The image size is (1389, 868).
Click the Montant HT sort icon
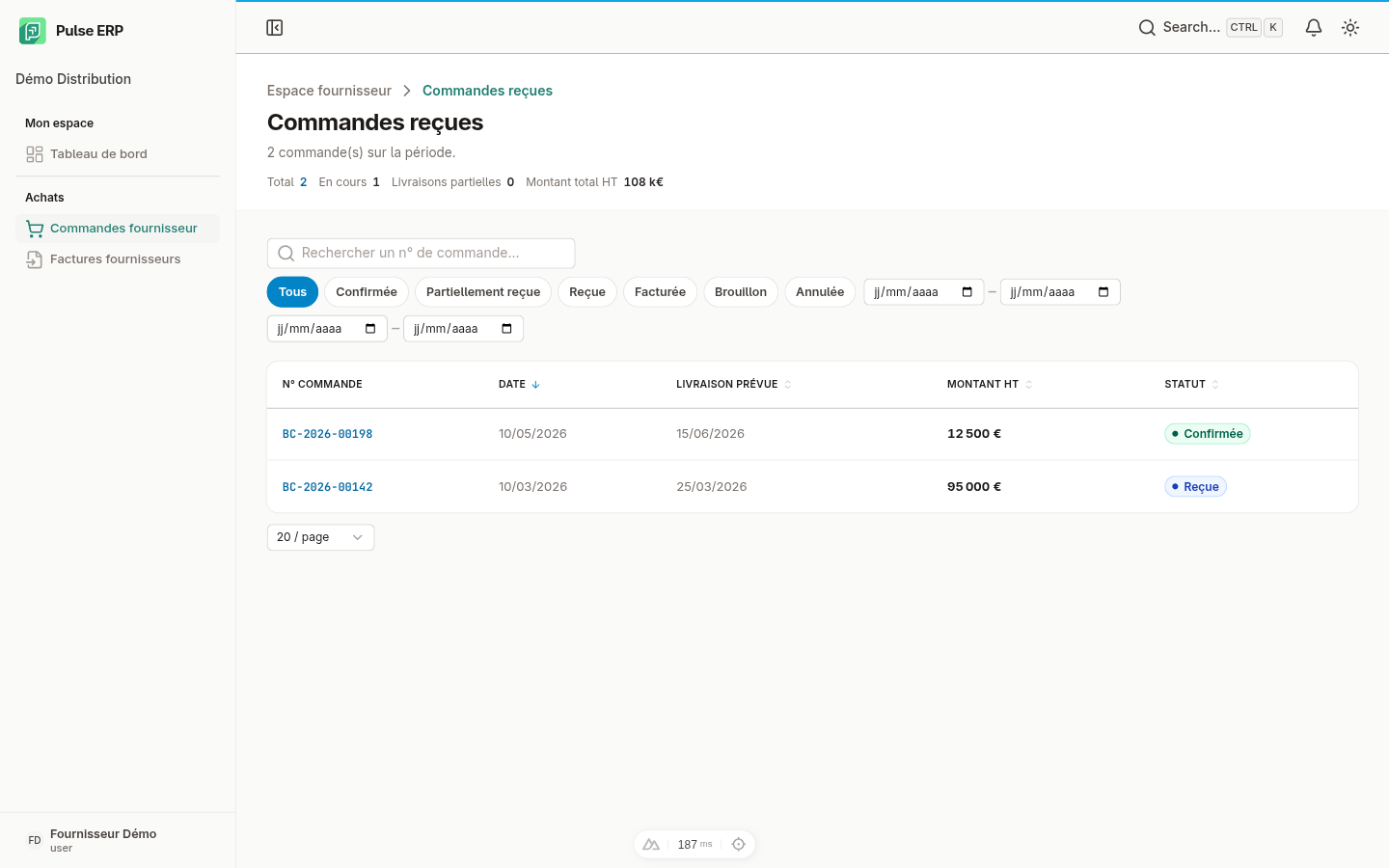click(1029, 385)
